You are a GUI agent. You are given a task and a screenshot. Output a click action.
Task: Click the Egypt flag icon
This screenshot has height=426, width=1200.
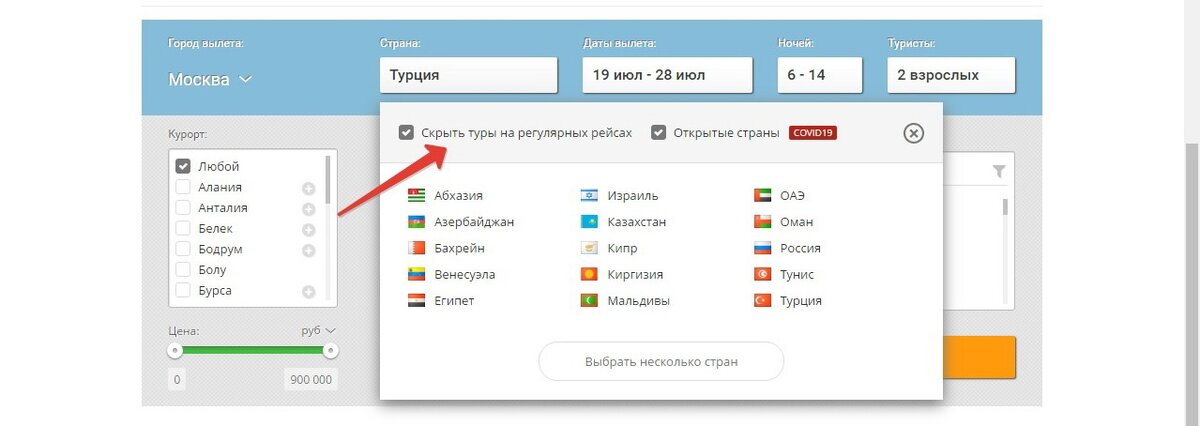click(417, 300)
